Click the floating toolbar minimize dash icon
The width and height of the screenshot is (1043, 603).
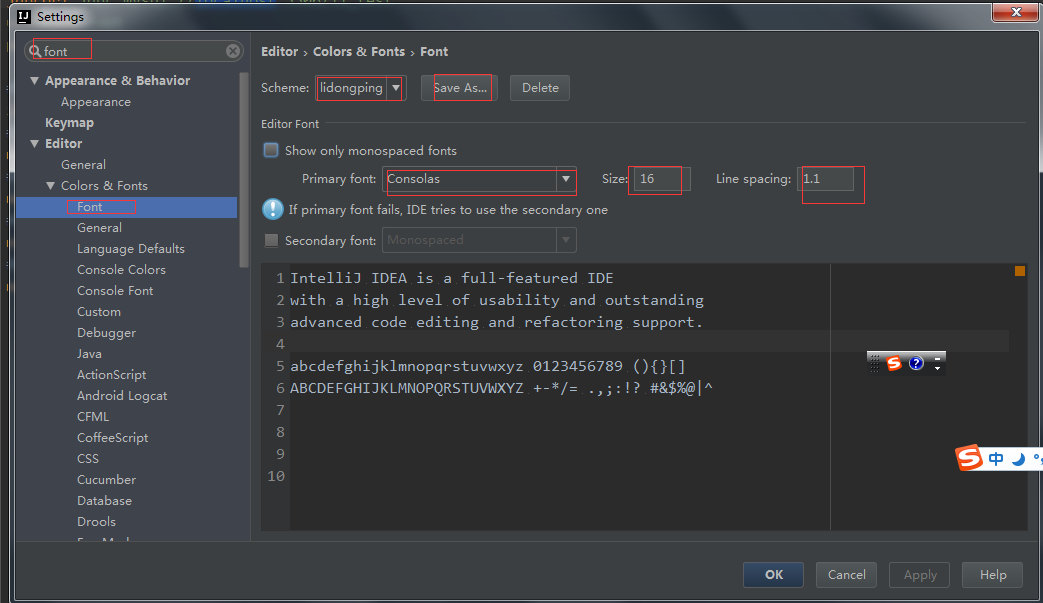[937, 359]
